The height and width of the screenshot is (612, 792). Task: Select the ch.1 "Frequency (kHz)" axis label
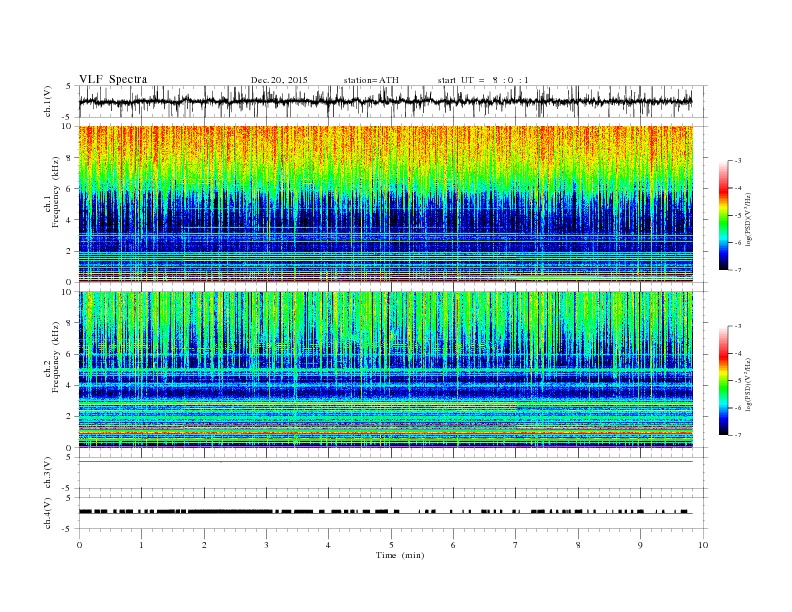pos(56,192)
